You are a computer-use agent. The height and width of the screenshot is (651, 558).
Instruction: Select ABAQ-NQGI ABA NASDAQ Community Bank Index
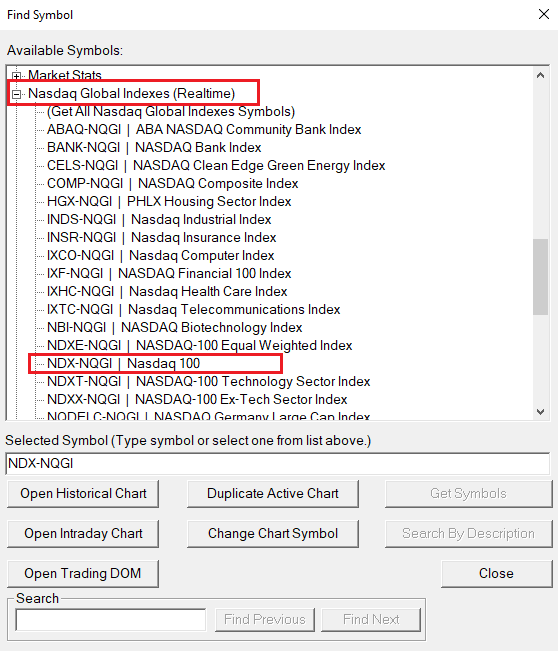(204, 130)
